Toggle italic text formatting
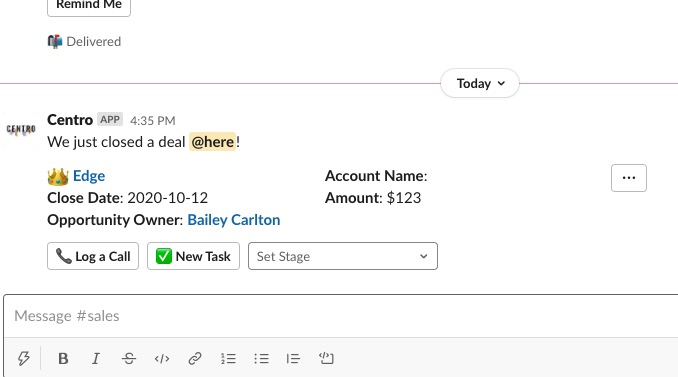Image resolution: width=678 pixels, height=377 pixels. (96, 358)
